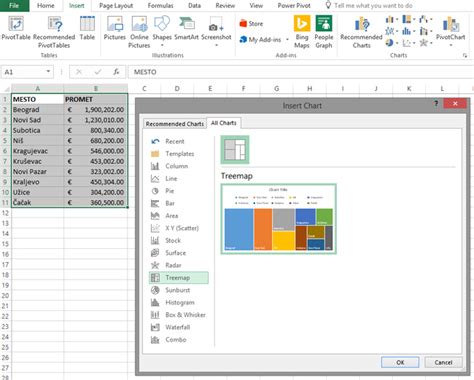Switch to the Page Layout tab
Viewport: 474px width, 380px height.
coord(116,6)
